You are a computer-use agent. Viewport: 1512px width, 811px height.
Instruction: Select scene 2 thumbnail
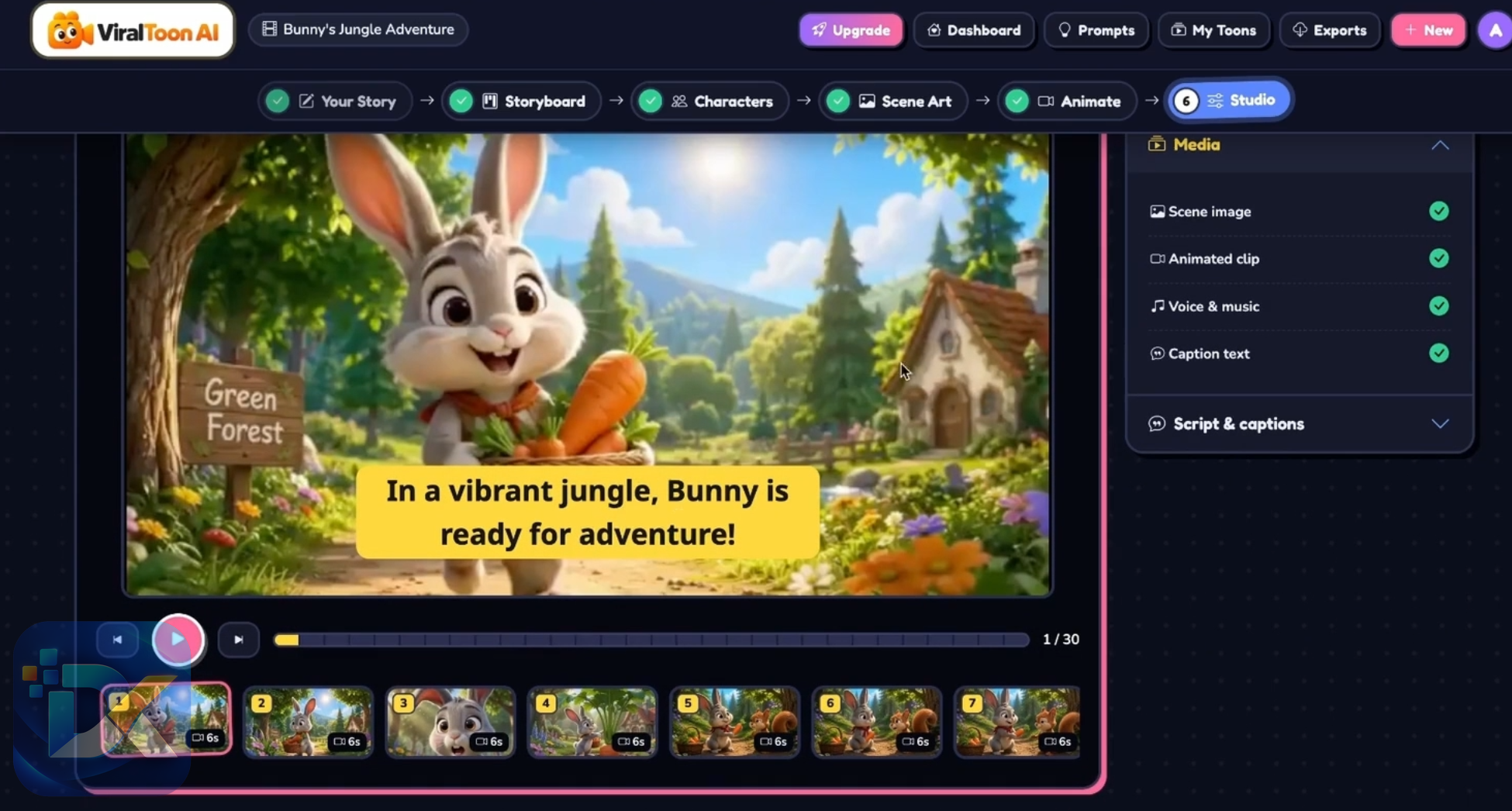[309, 722]
